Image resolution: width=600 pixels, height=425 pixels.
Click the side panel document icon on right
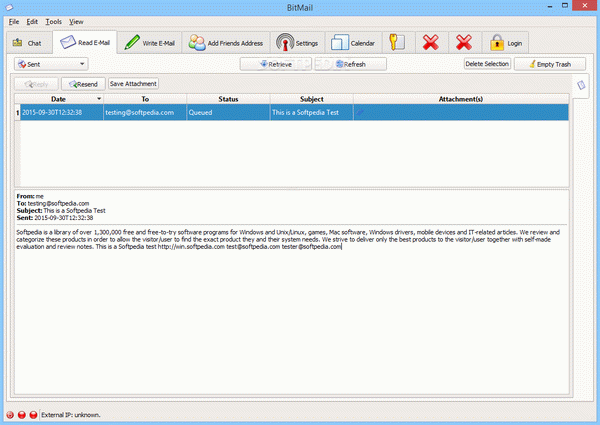tap(581, 85)
